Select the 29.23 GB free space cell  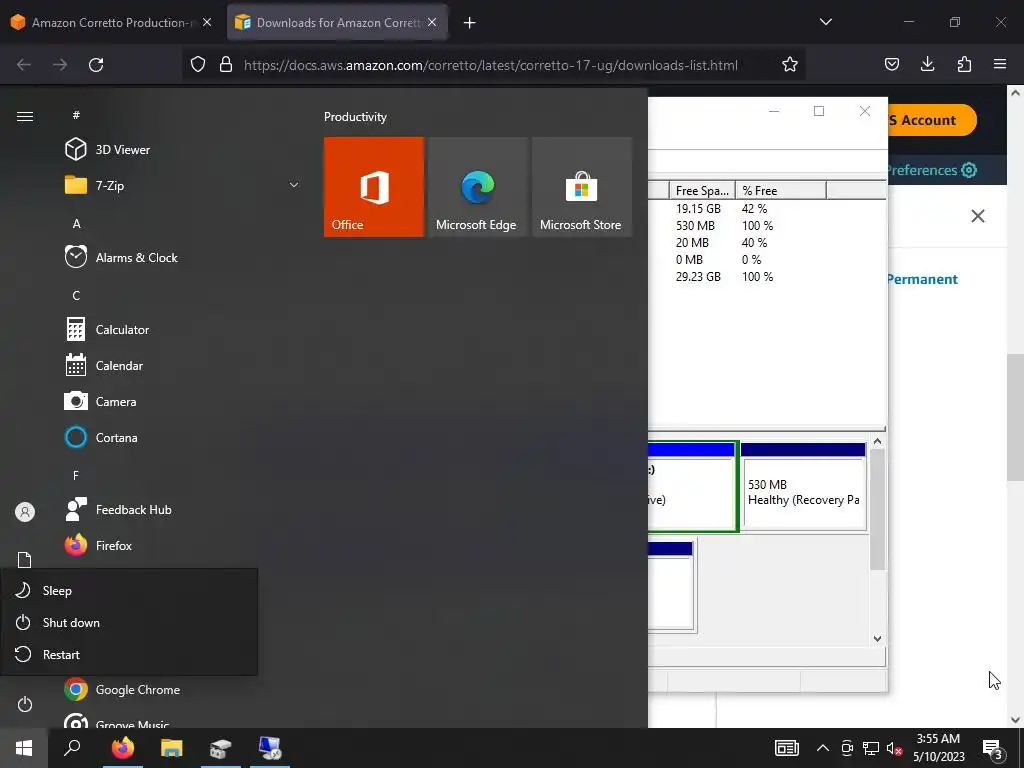point(698,276)
